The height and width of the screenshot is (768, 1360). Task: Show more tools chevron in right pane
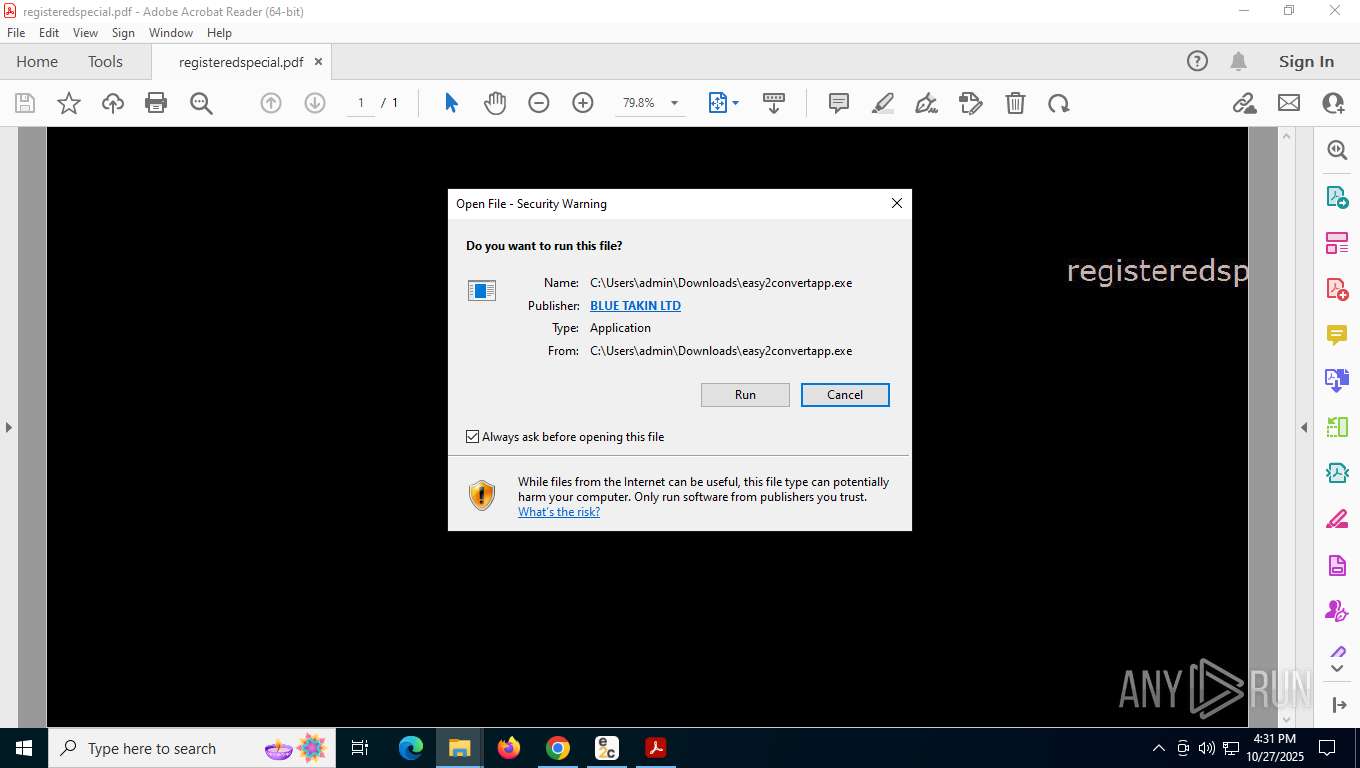(1337, 668)
